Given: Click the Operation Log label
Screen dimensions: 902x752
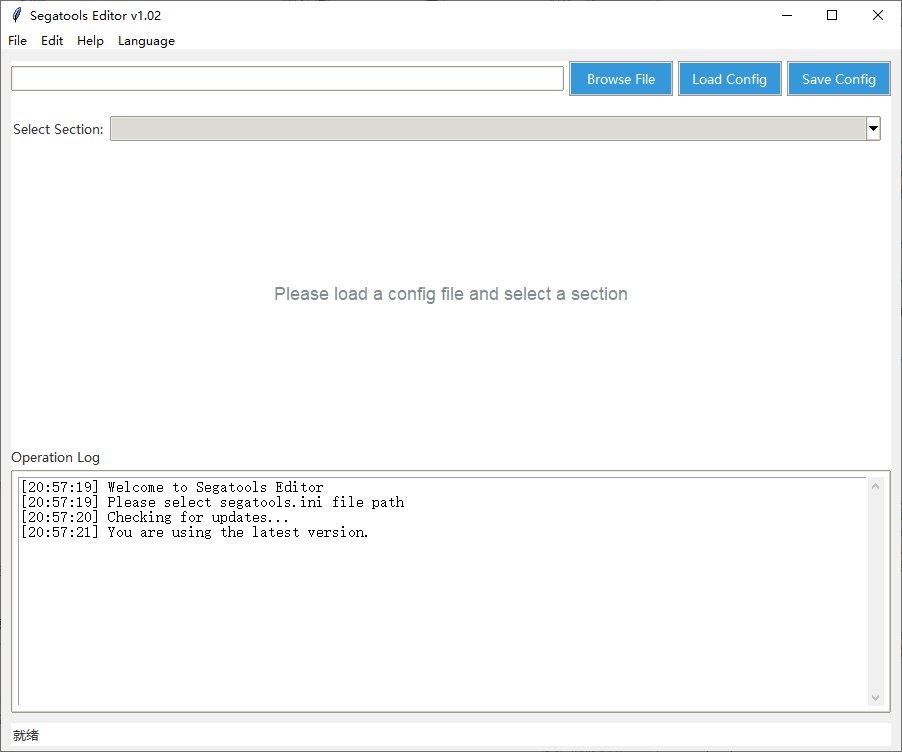Looking at the screenshot, I should [x=55, y=457].
